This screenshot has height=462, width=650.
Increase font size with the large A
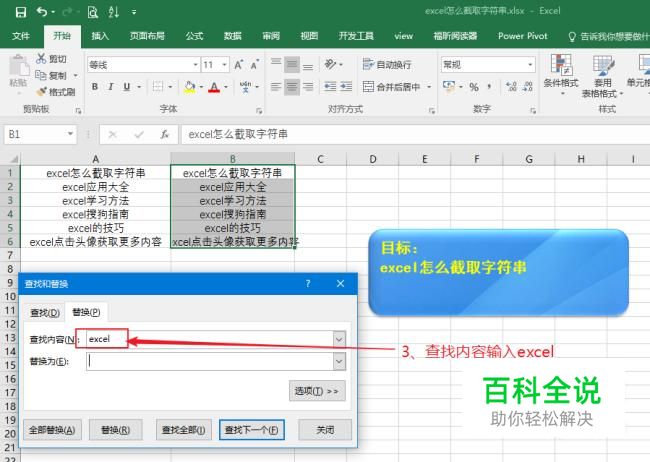pyautogui.click(x=238, y=65)
